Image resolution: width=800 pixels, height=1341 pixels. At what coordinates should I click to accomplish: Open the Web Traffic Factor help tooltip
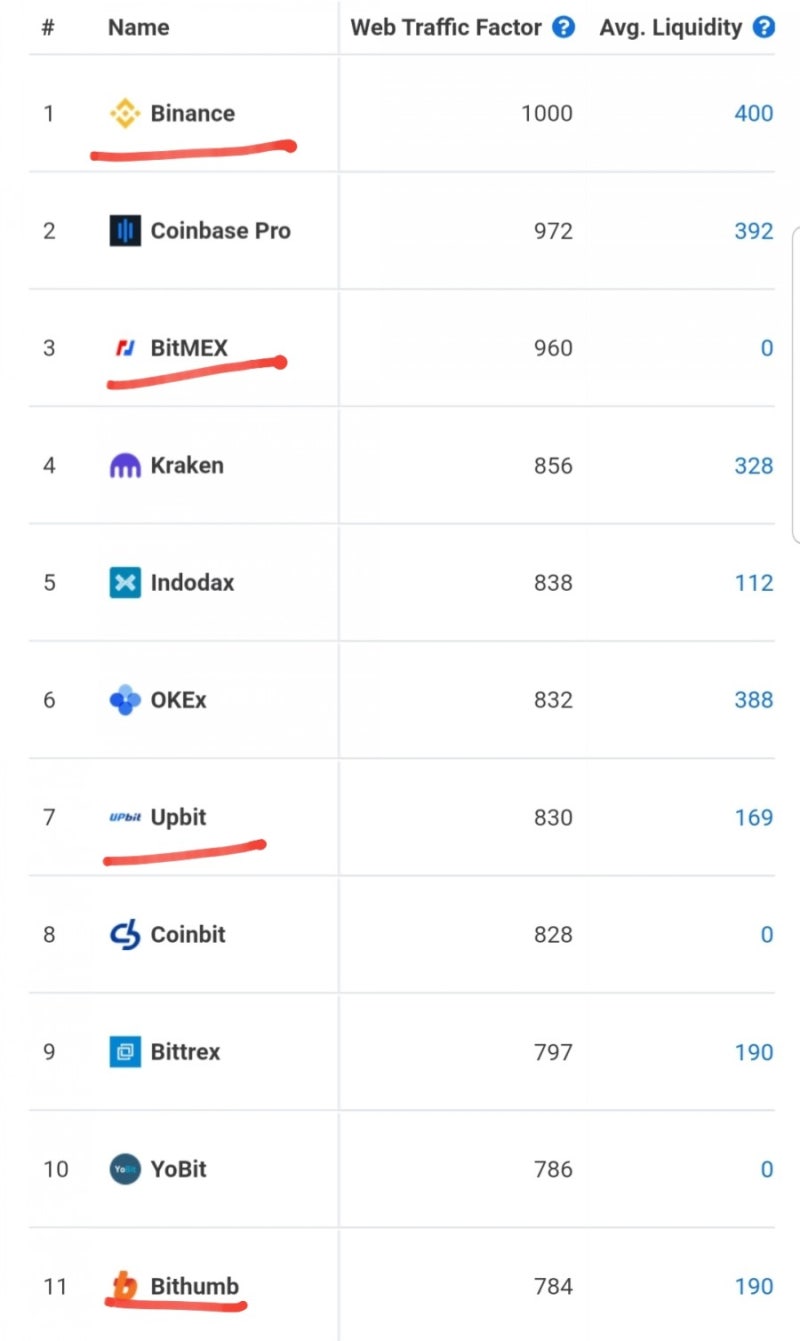[563, 27]
